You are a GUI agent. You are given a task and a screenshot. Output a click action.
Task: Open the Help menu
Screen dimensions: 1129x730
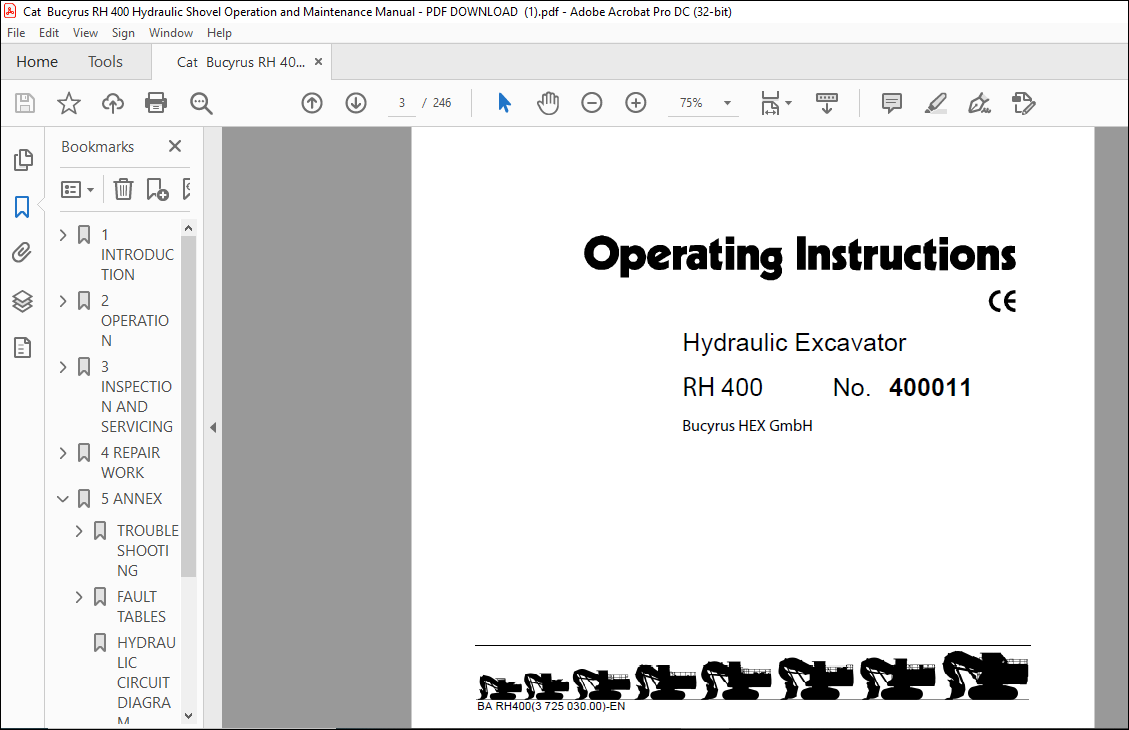(x=219, y=33)
